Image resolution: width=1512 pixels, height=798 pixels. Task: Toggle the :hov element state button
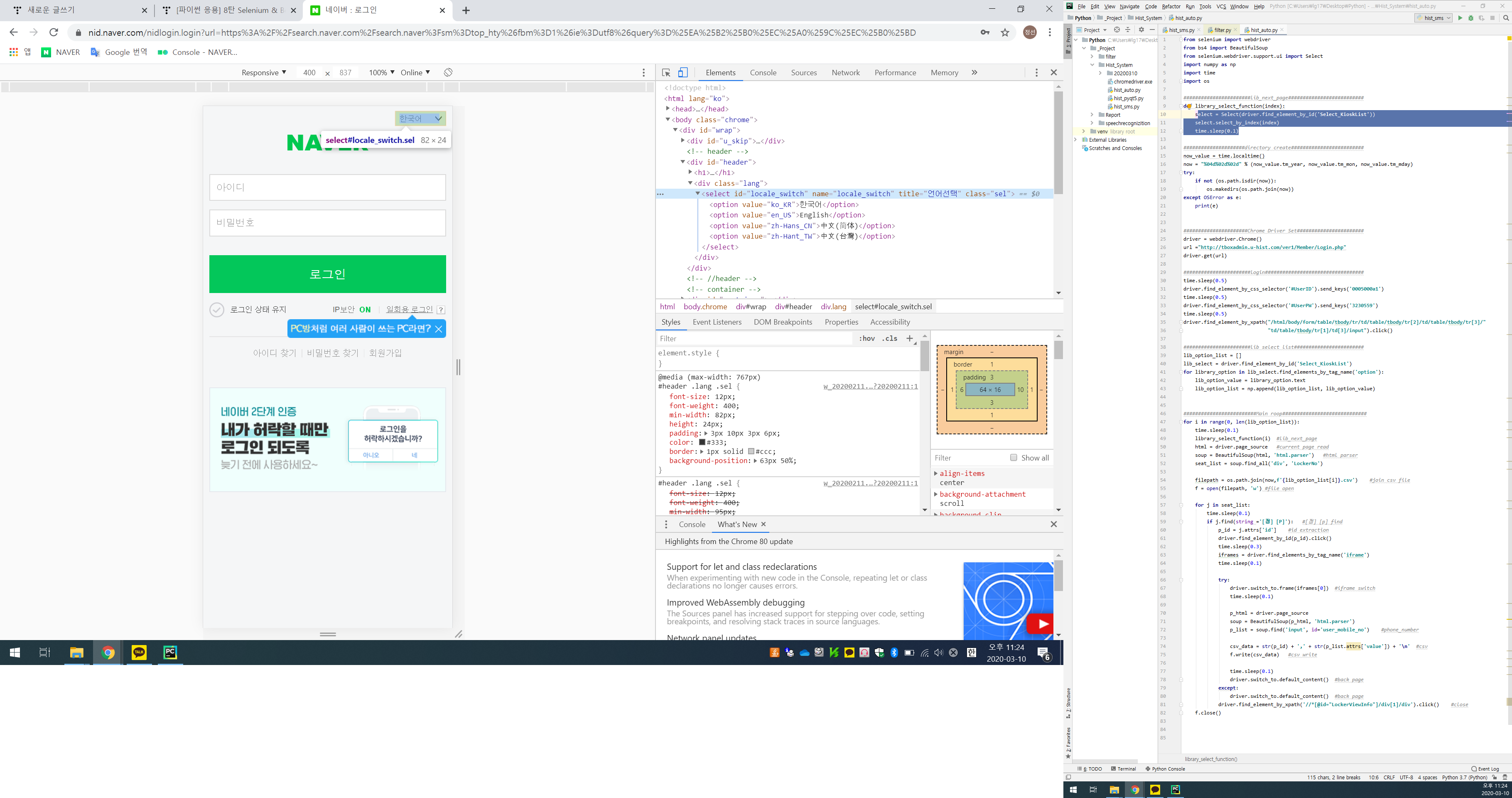[866, 338]
